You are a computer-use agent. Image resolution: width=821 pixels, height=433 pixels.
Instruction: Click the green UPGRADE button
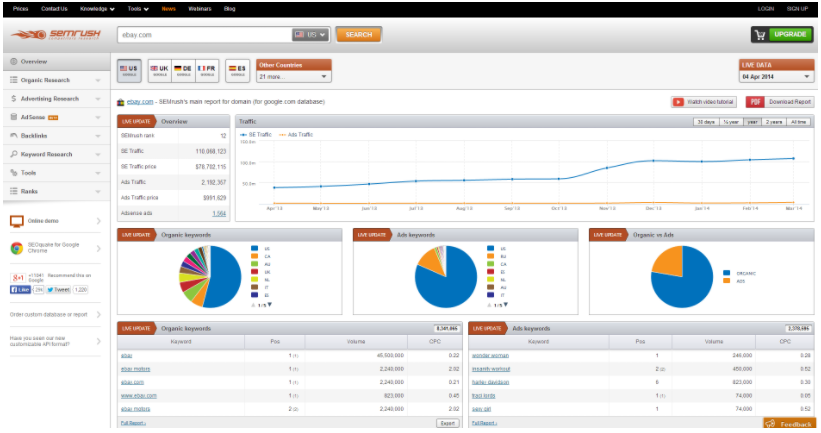tap(790, 35)
